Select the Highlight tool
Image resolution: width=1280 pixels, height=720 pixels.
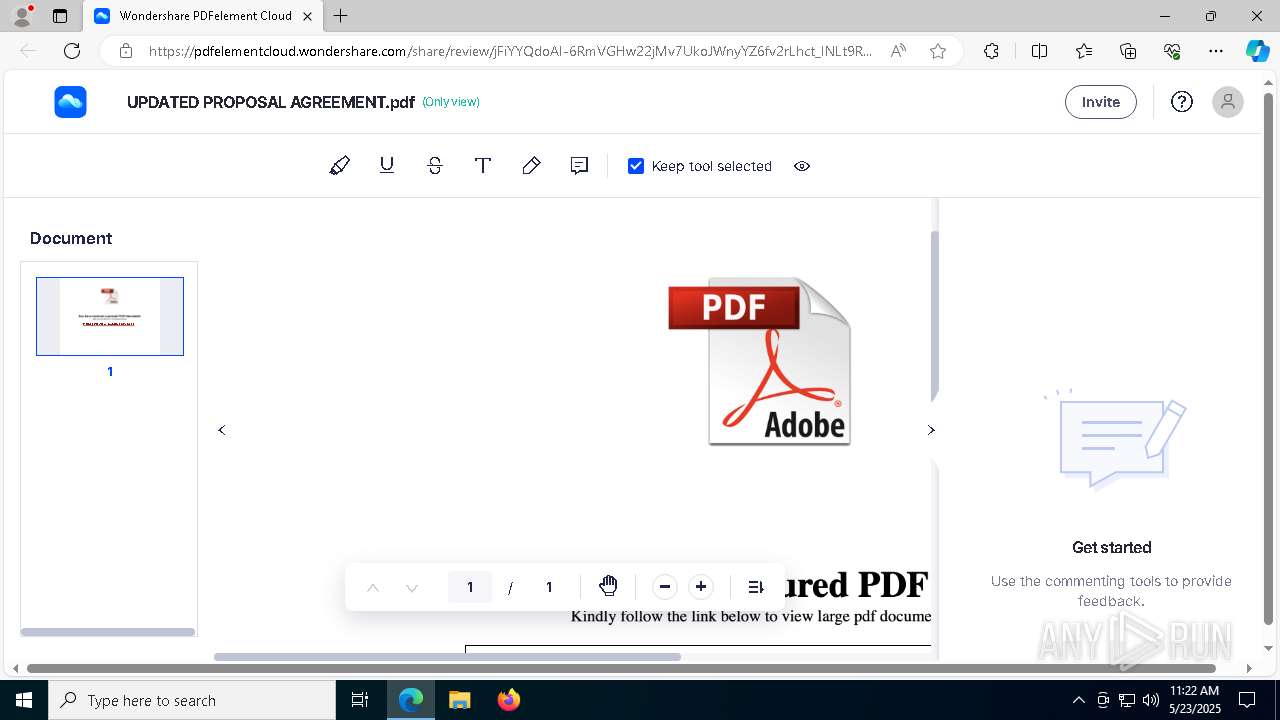(x=339, y=166)
